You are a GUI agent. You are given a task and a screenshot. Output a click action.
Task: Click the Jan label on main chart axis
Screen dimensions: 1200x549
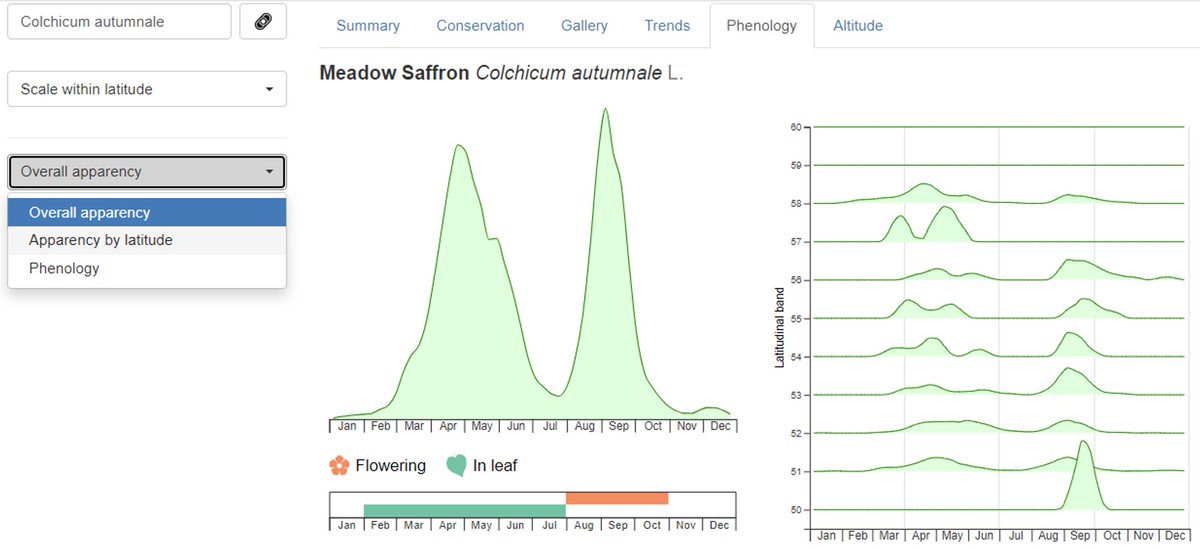tap(347, 425)
